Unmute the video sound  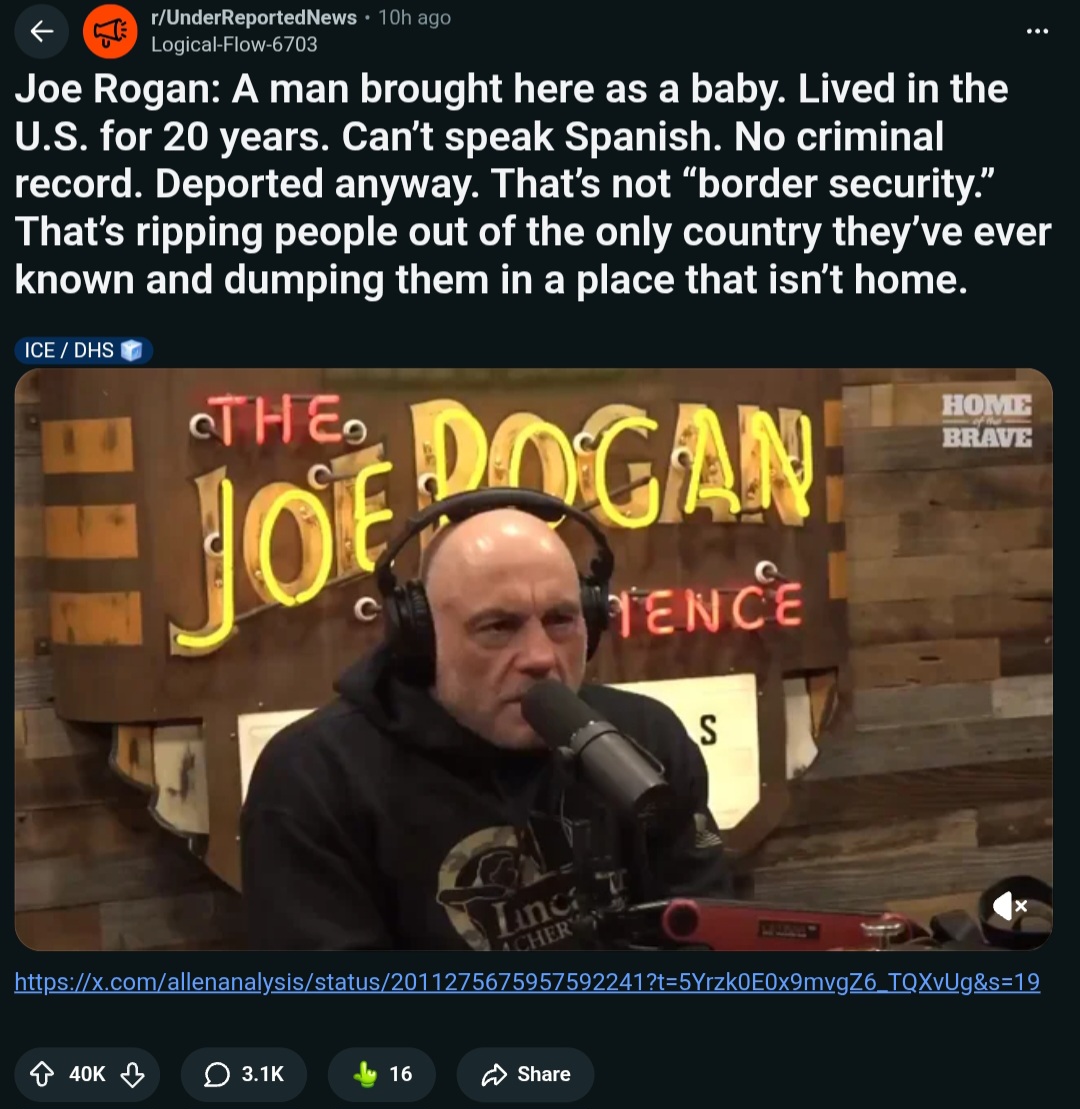[x=1009, y=906]
